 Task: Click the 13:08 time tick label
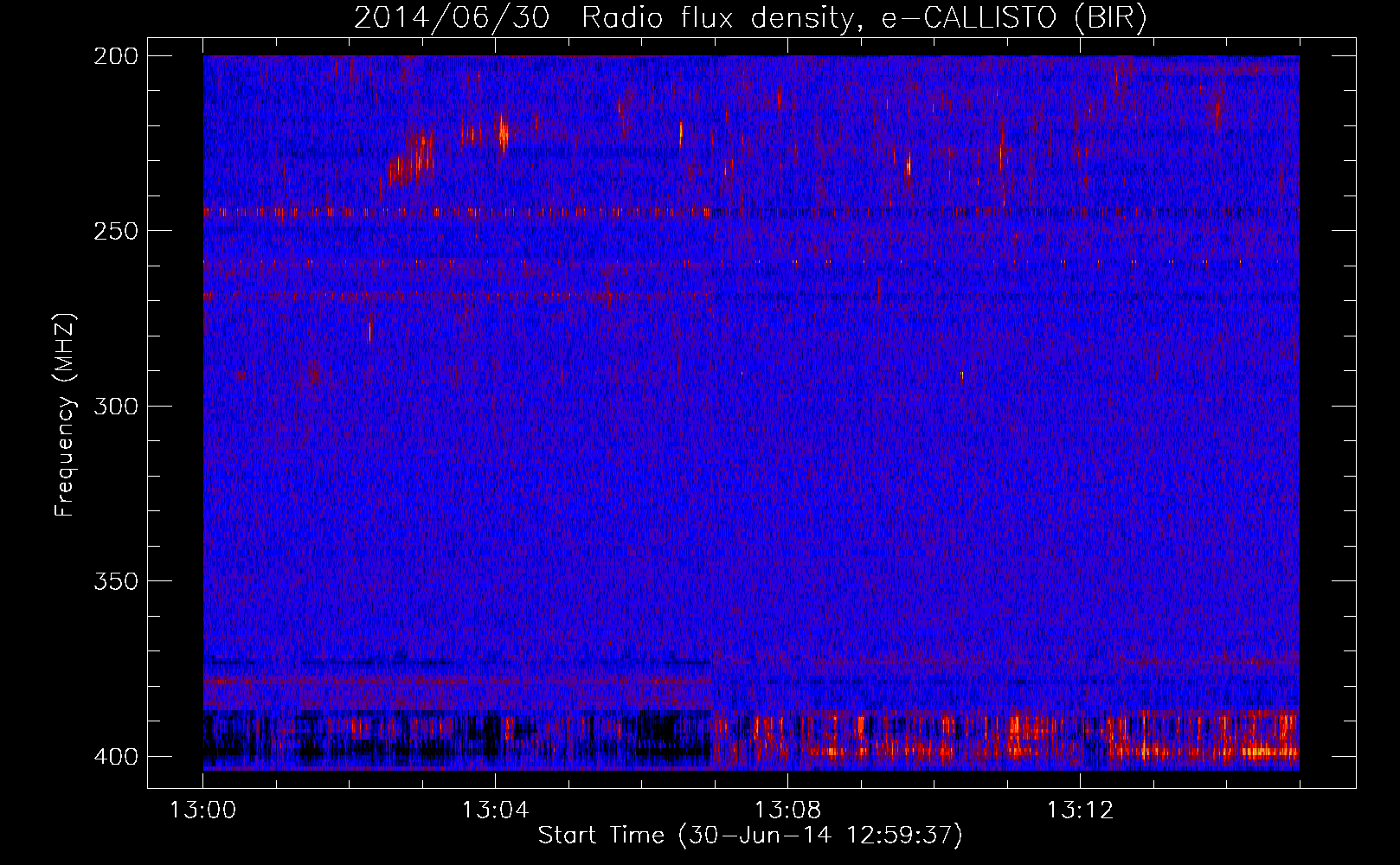click(x=787, y=811)
